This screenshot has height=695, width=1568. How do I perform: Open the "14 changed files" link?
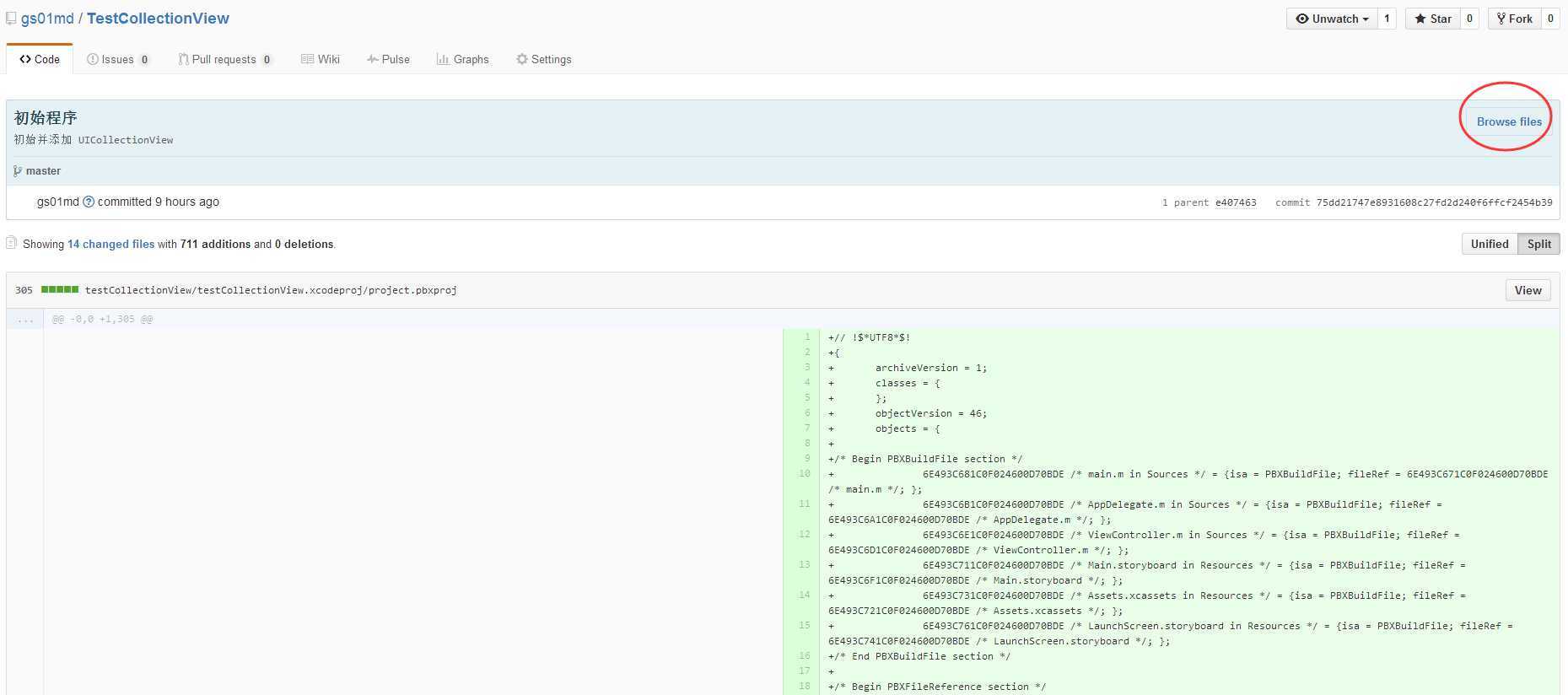(x=110, y=244)
